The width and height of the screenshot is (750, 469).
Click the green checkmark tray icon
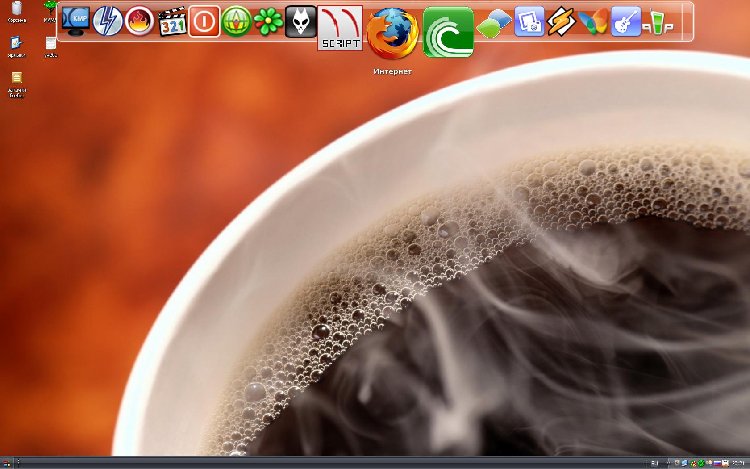701,463
